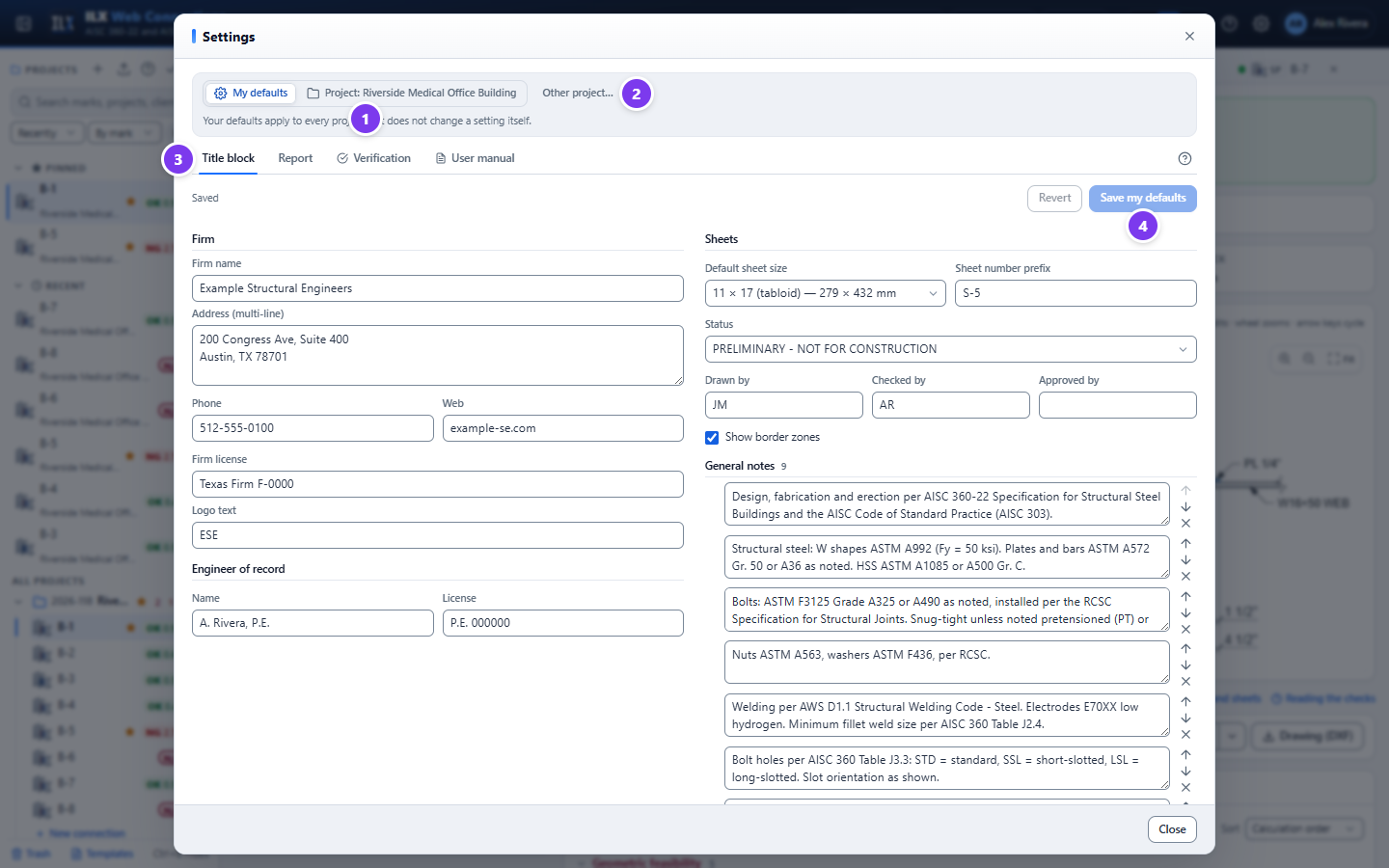Image resolution: width=1389 pixels, height=868 pixels.
Task: Remove the Welding per AWS D1.1 note
Action: pyautogui.click(x=1185, y=734)
